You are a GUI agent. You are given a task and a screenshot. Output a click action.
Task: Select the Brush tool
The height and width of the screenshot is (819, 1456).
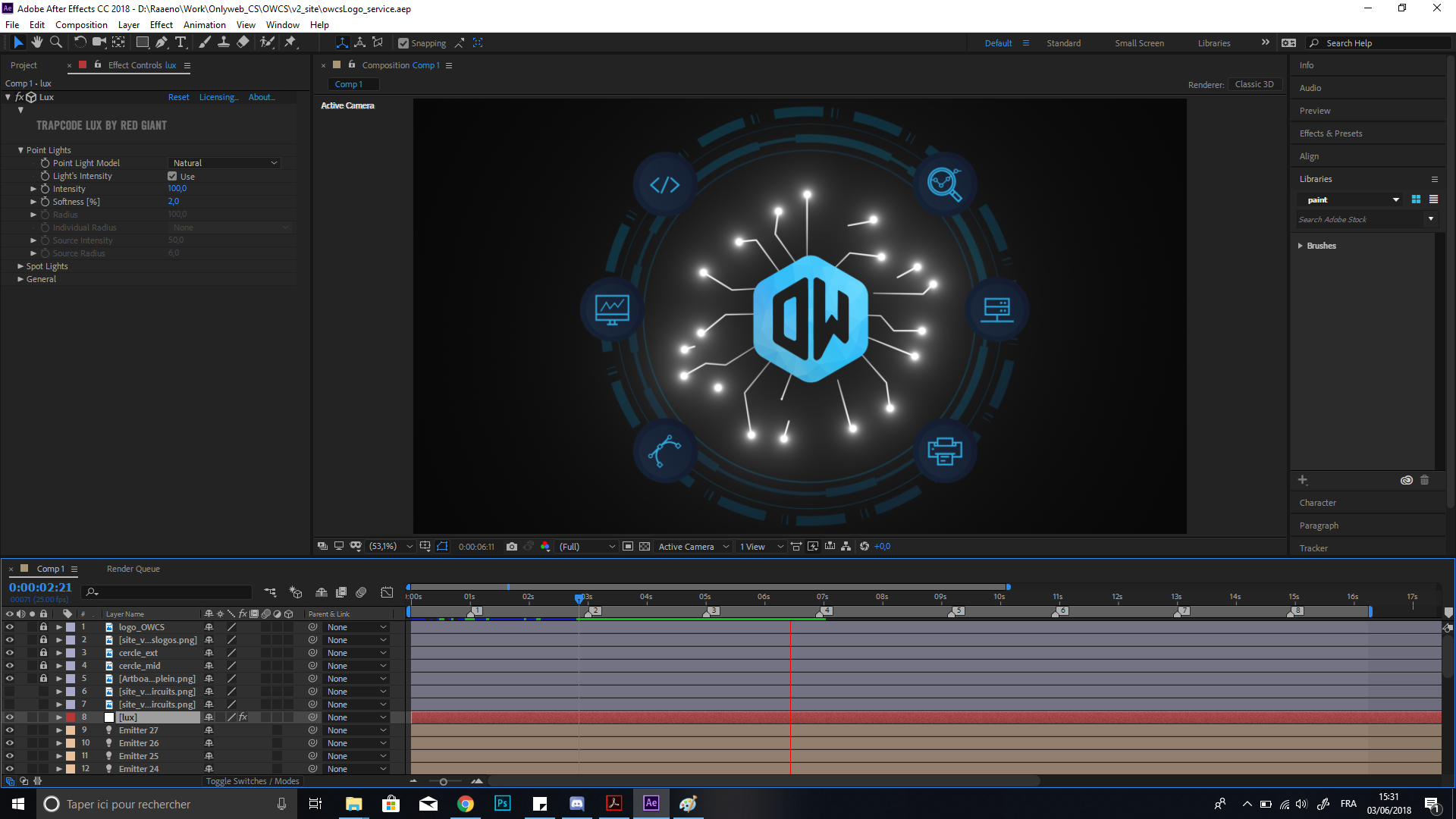pyautogui.click(x=205, y=42)
